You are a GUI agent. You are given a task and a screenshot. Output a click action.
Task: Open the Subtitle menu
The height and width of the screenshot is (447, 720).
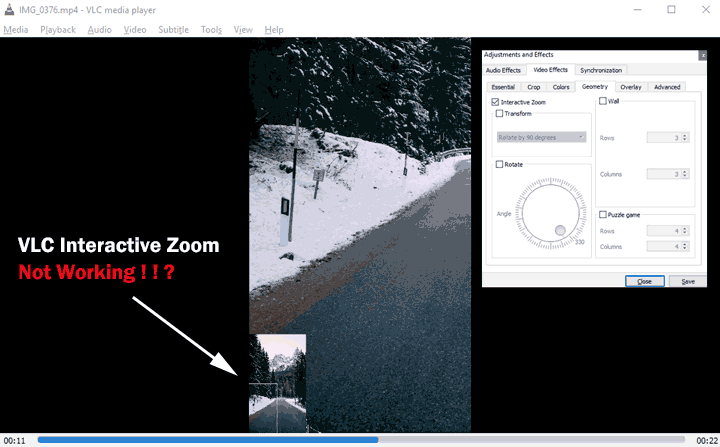tap(174, 30)
